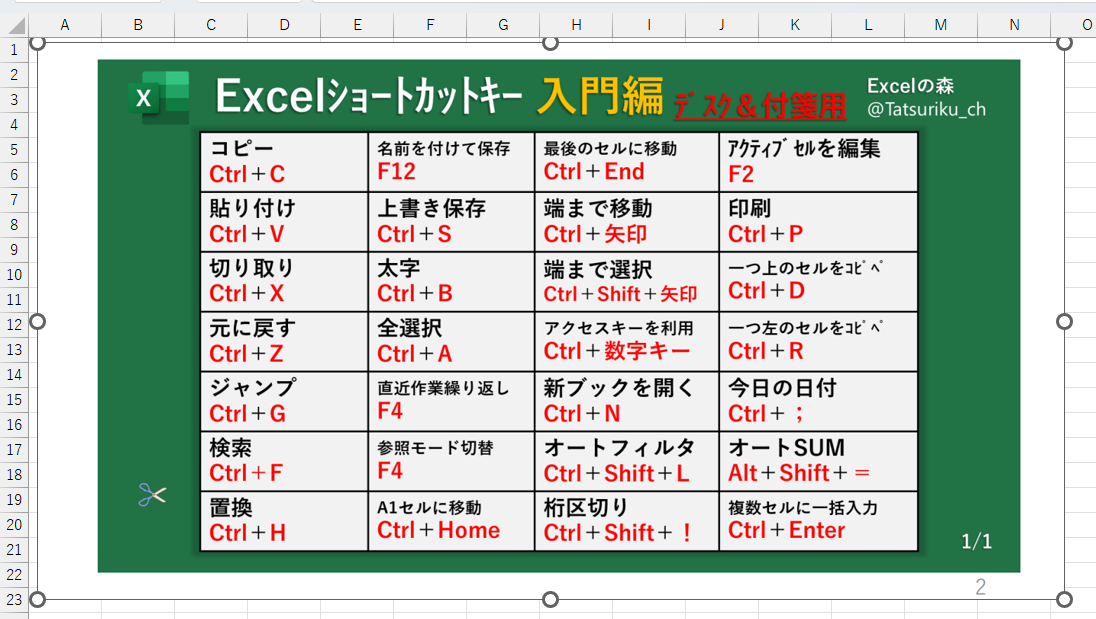Click the "1/1" page indicator text
1096x619 pixels.
tap(976, 541)
